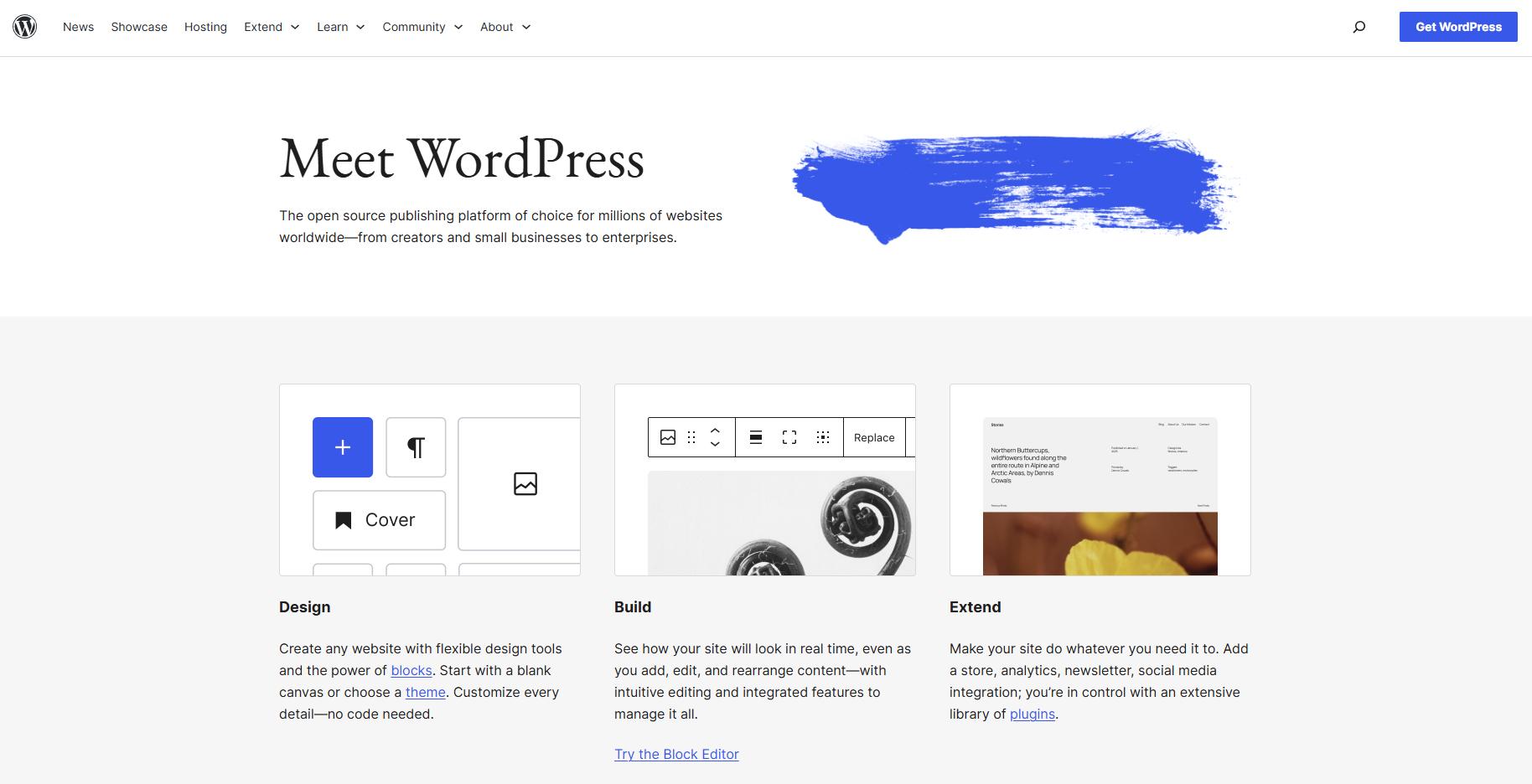
Task: Follow the blocks link
Action: 411,670
